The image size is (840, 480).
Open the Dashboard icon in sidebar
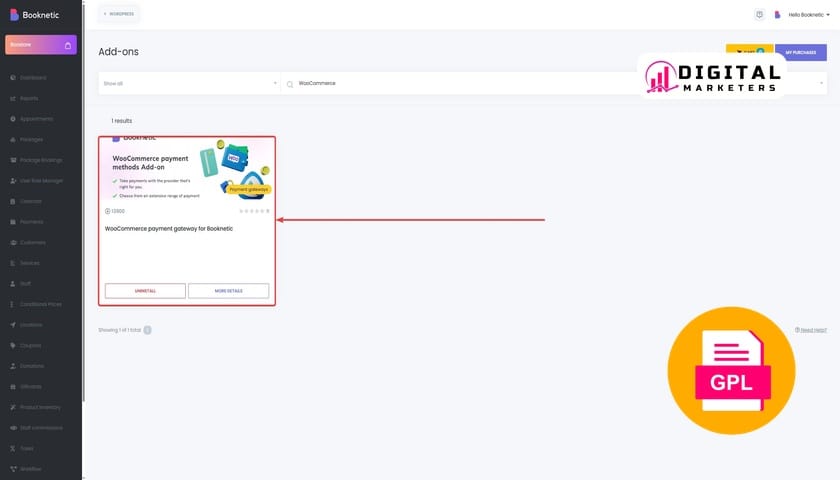[12, 78]
